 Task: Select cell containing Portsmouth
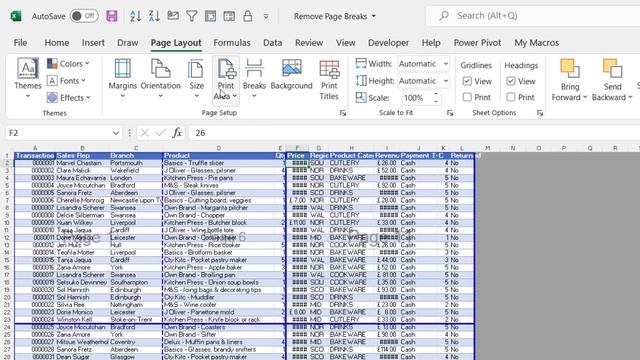coord(136,163)
